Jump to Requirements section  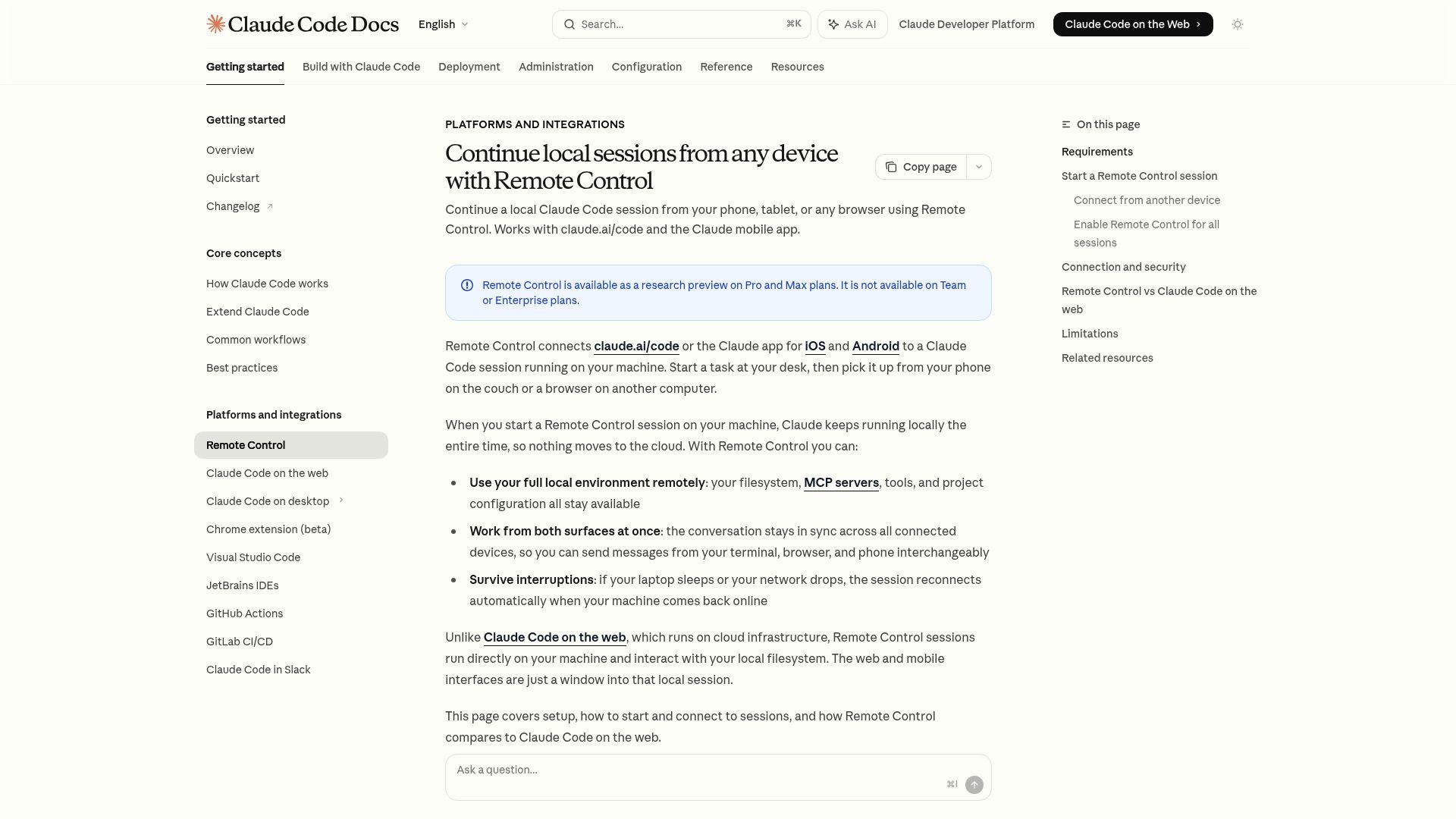pos(1097,152)
